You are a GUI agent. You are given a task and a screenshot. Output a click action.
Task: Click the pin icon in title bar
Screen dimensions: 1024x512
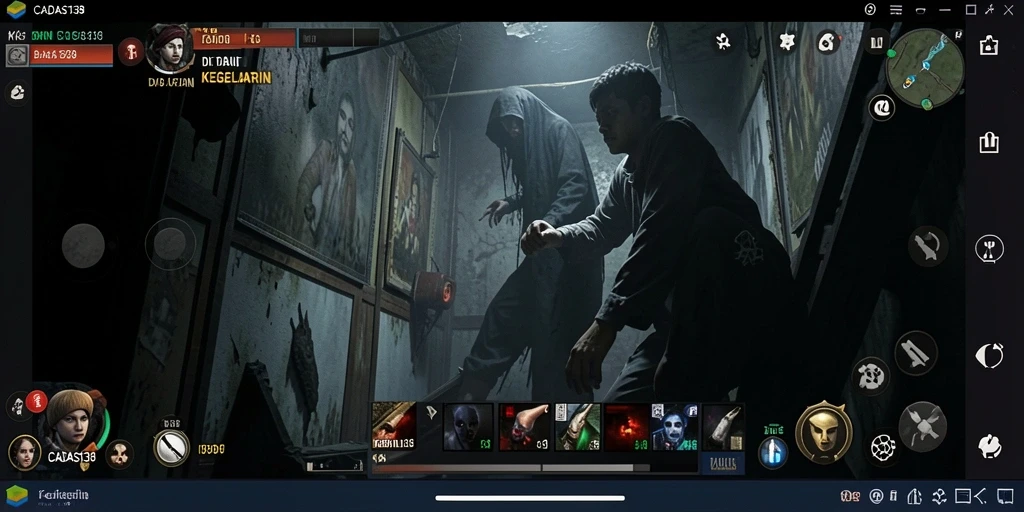point(990,10)
